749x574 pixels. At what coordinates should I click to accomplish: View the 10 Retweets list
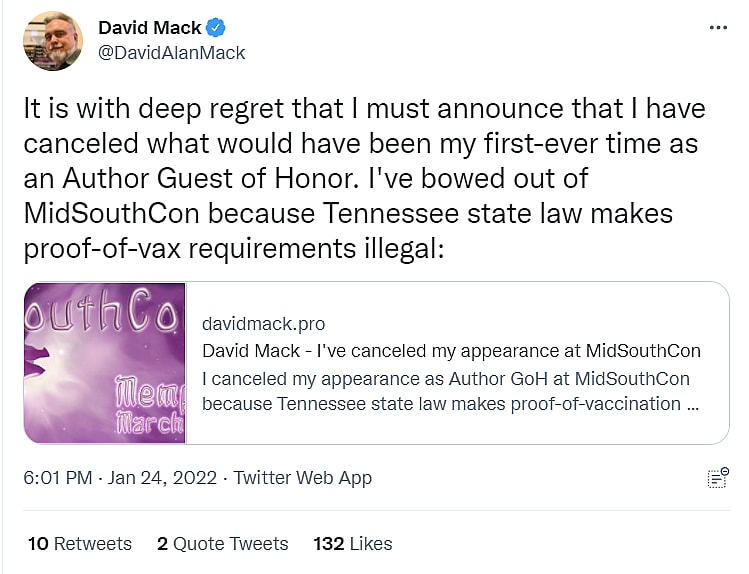(x=80, y=544)
